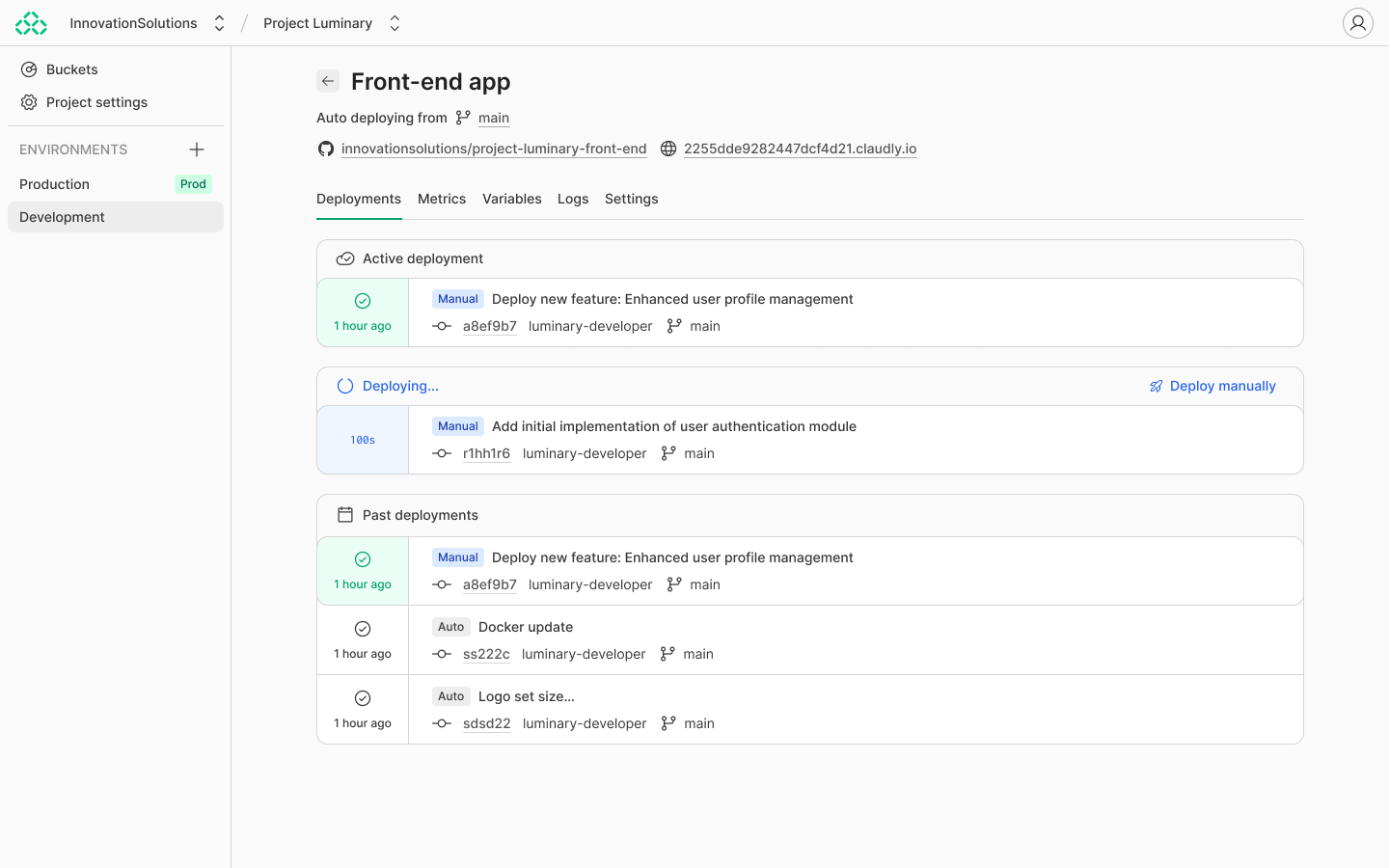The width and height of the screenshot is (1389, 868).
Task: Open the Variables tab
Action: (x=512, y=199)
